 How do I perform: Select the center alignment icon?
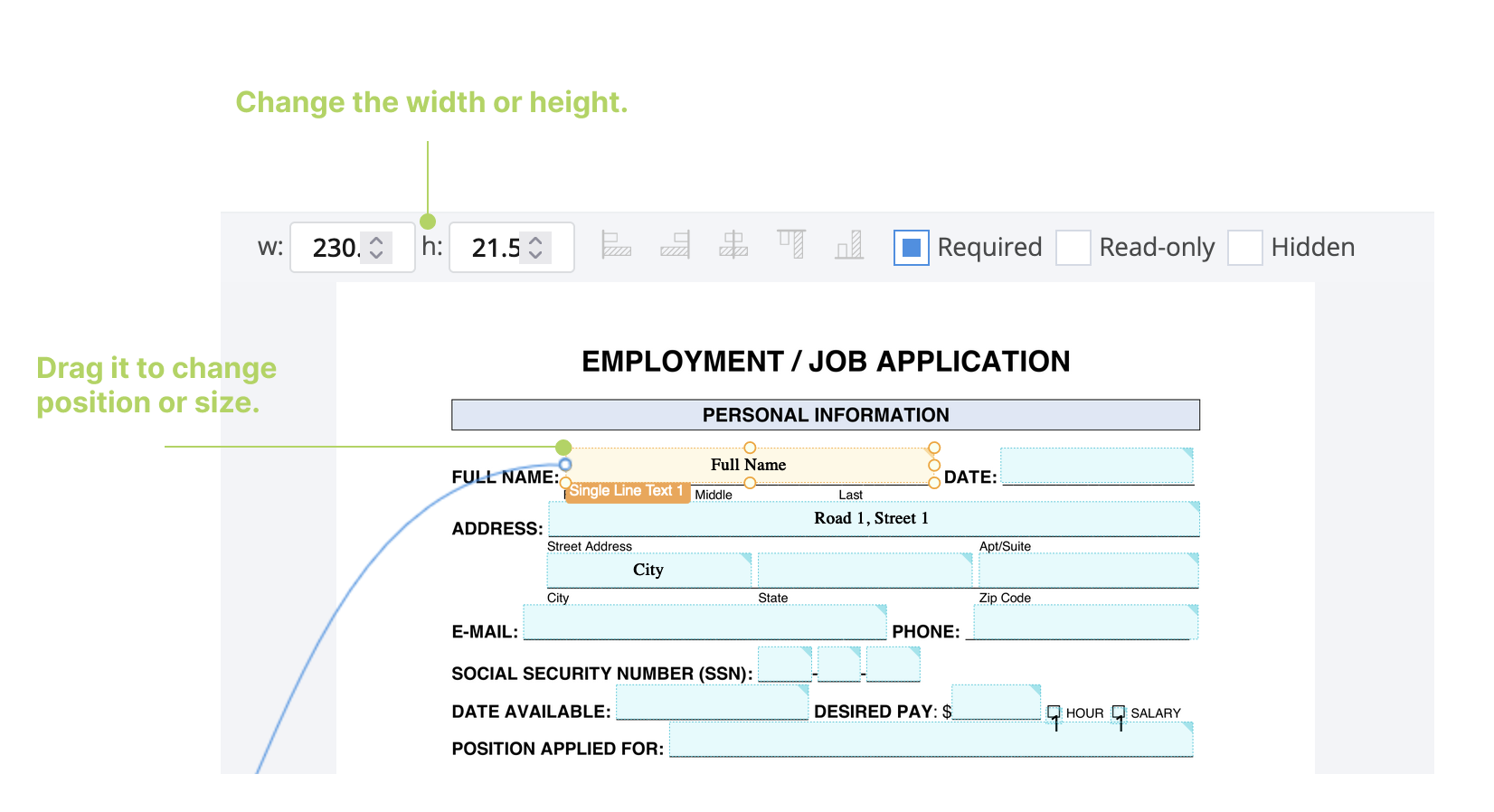tap(733, 245)
